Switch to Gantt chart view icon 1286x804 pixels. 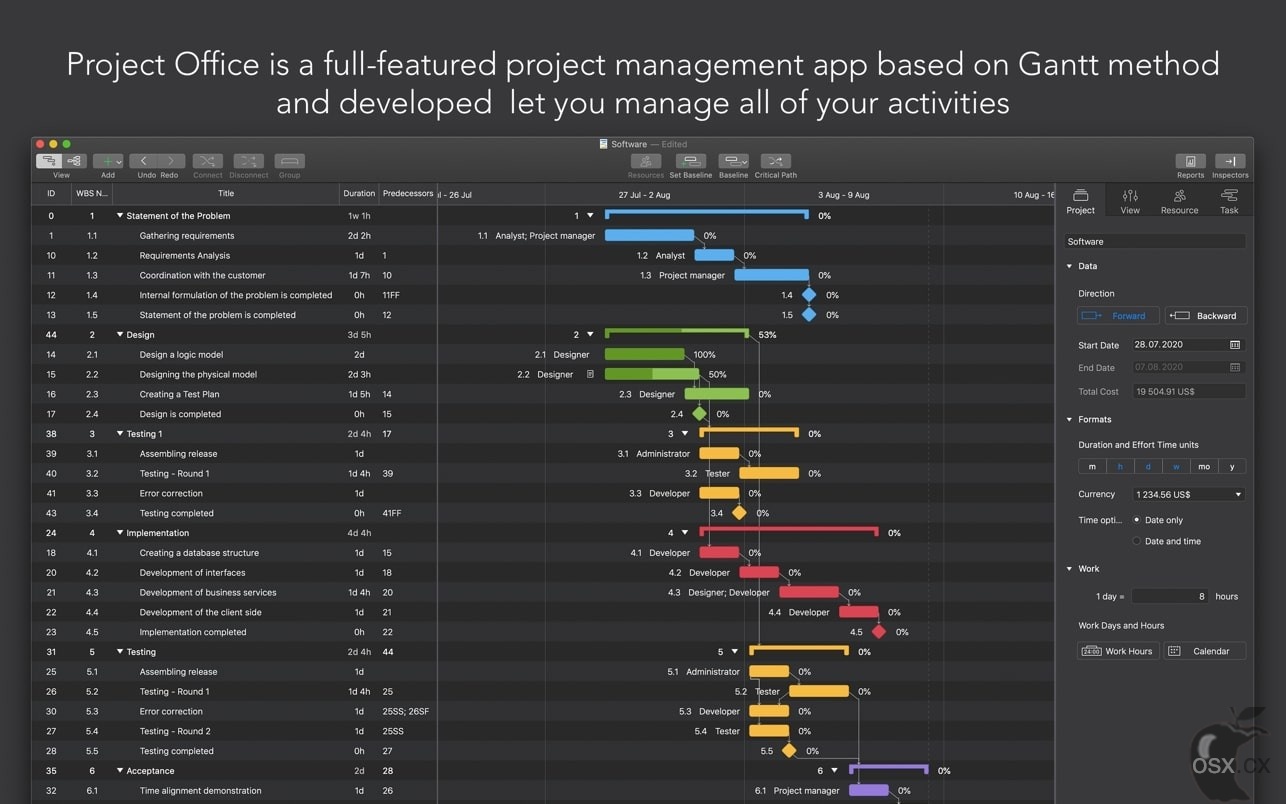pos(48,161)
